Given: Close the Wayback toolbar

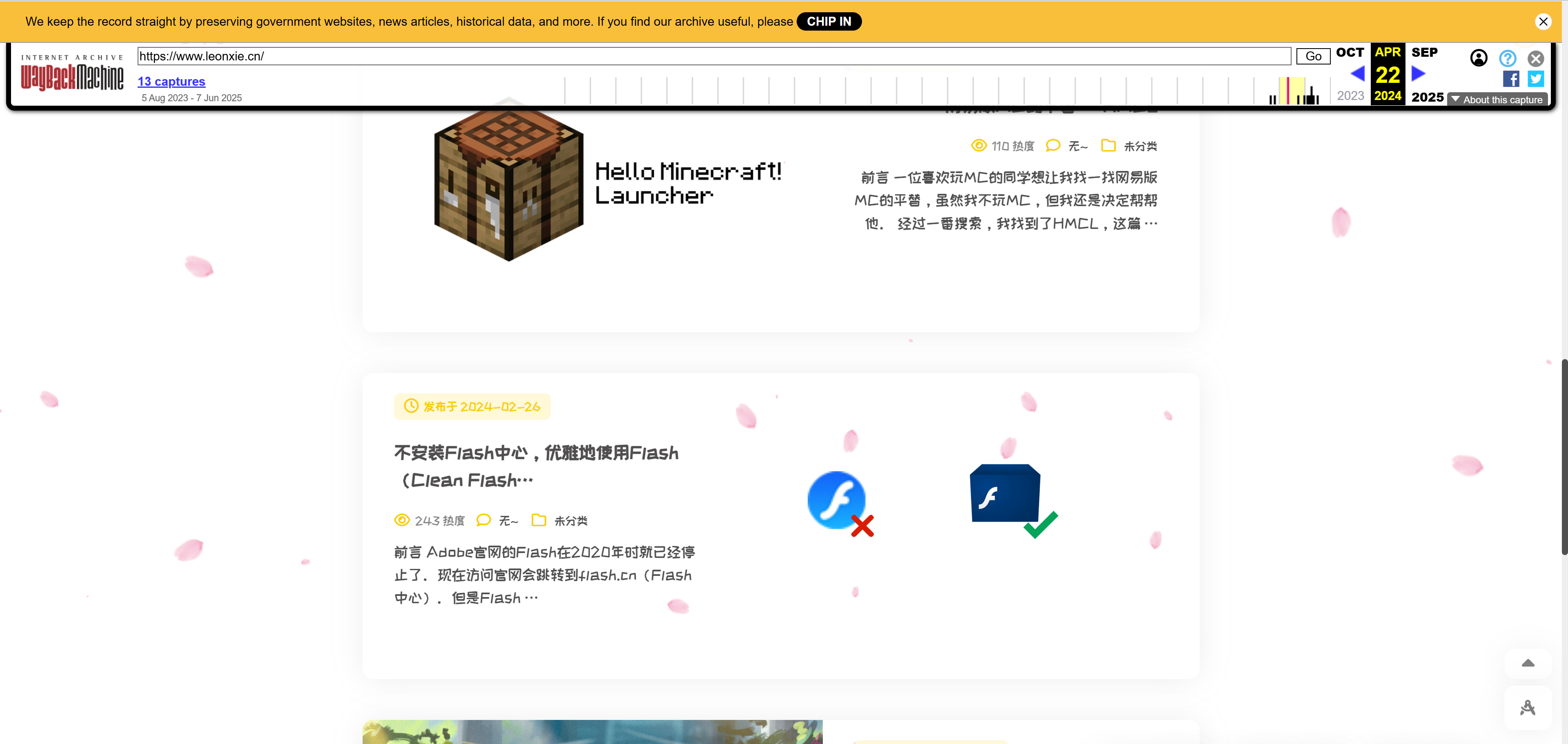Looking at the screenshot, I should click(x=1536, y=58).
